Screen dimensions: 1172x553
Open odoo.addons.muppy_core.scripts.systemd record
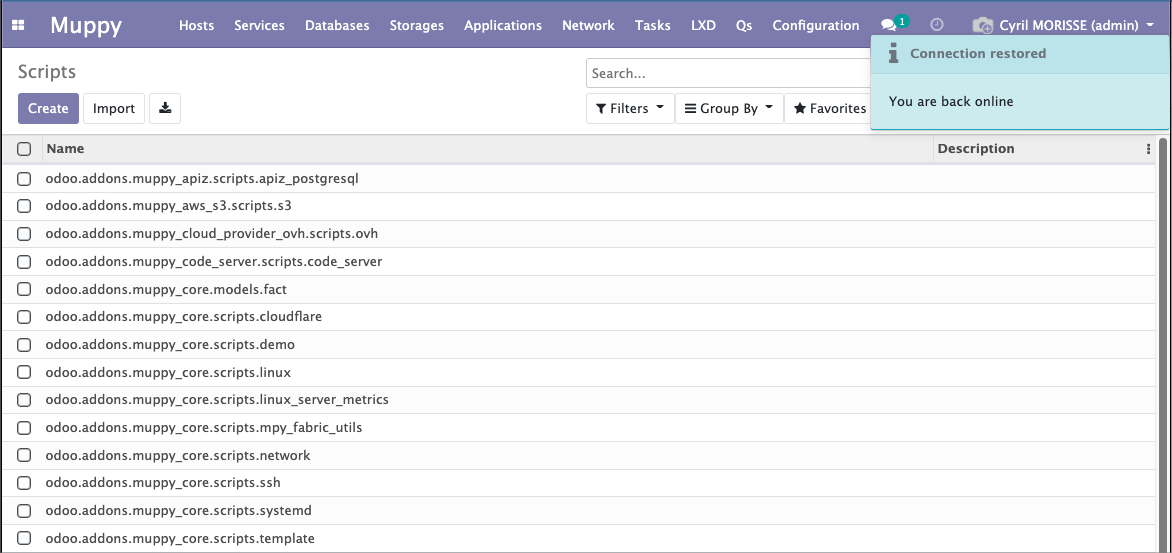coord(179,510)
